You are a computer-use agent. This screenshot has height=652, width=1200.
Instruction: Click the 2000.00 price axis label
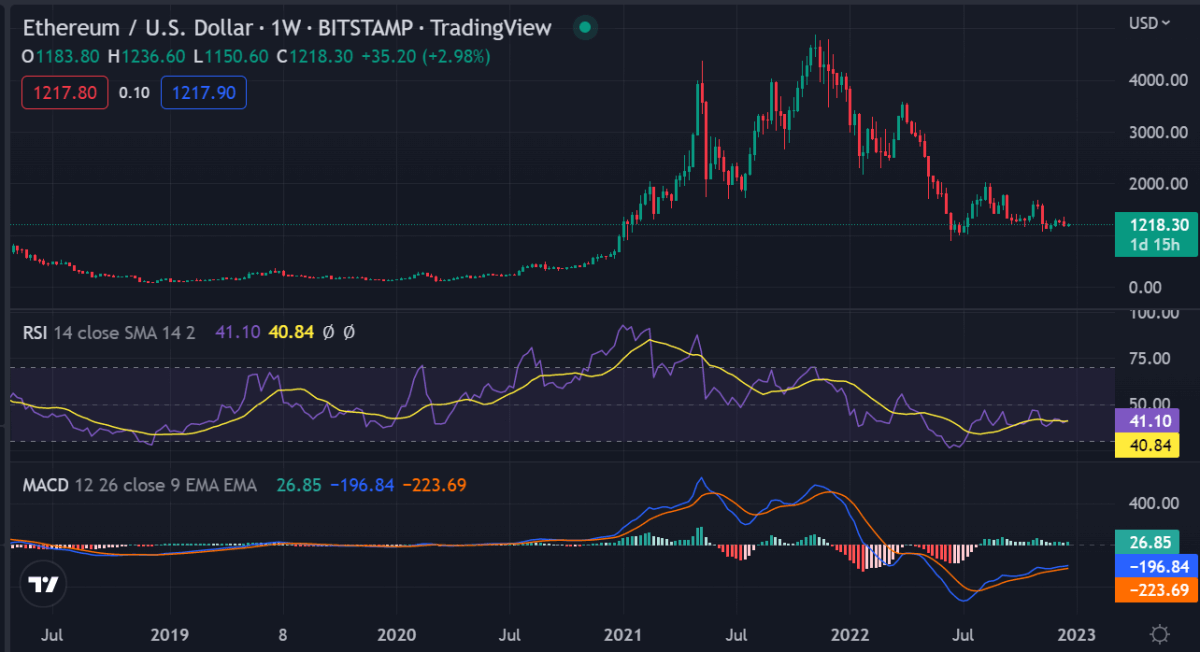[x=1157, y=183]
